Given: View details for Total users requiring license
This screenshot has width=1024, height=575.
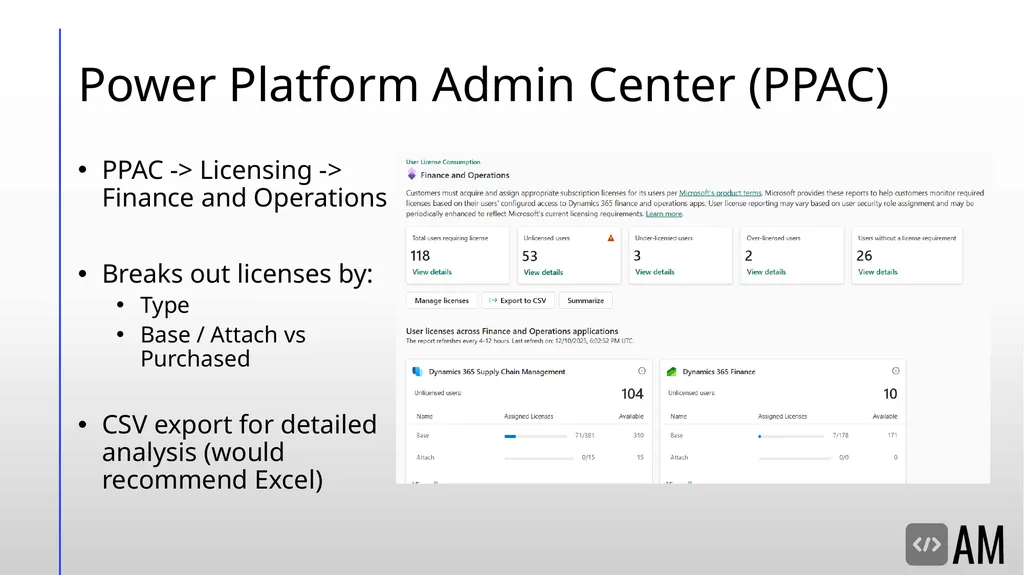Looking at the screenshot, I should 432,272.
